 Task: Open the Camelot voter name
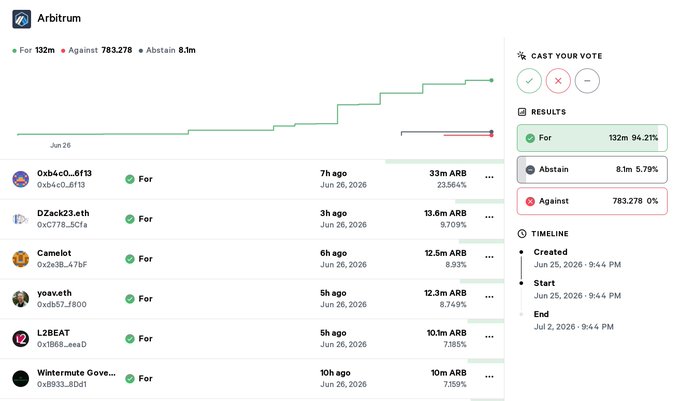(x=54, y=253)
